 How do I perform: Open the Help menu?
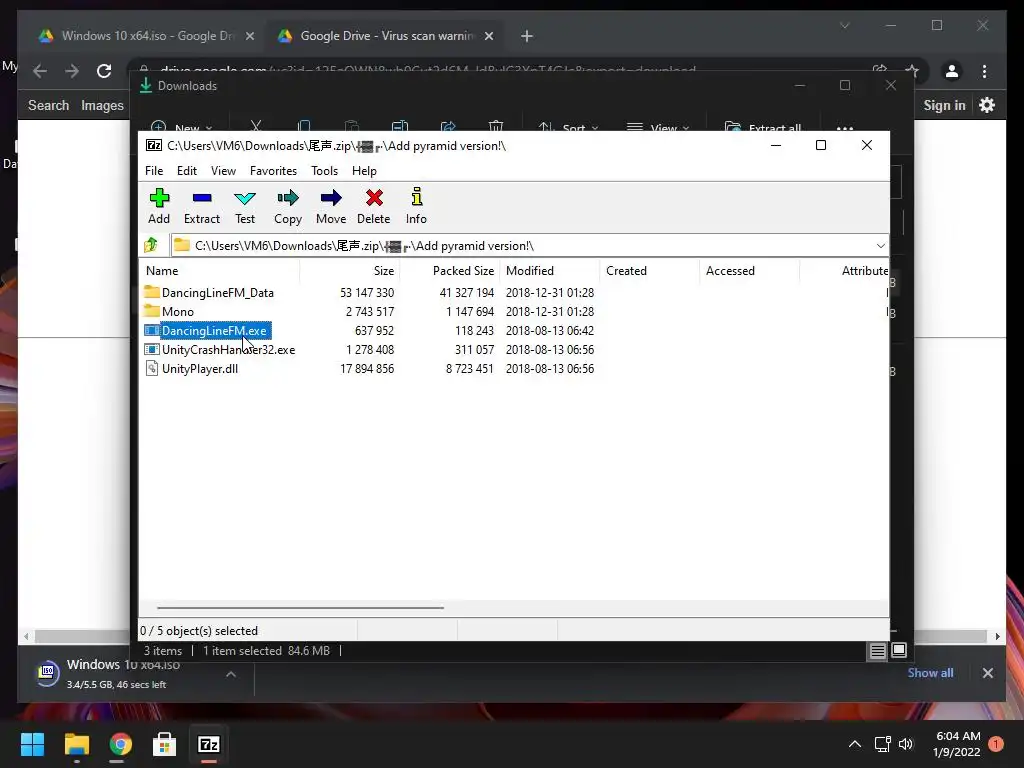[x=364, y=170]
